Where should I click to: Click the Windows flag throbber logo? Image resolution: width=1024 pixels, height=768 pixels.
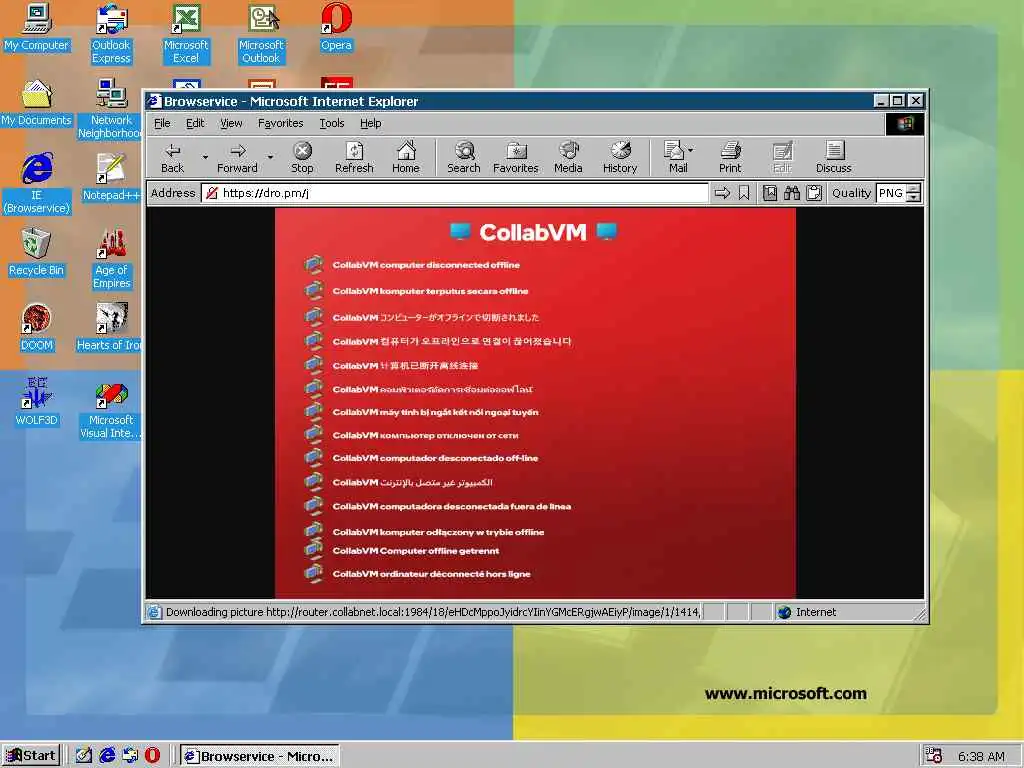tap(904, 123)
